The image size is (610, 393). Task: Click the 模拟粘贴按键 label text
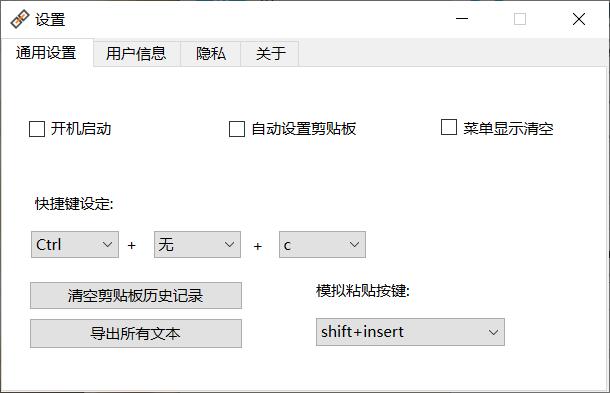click(x=363, y=290)
